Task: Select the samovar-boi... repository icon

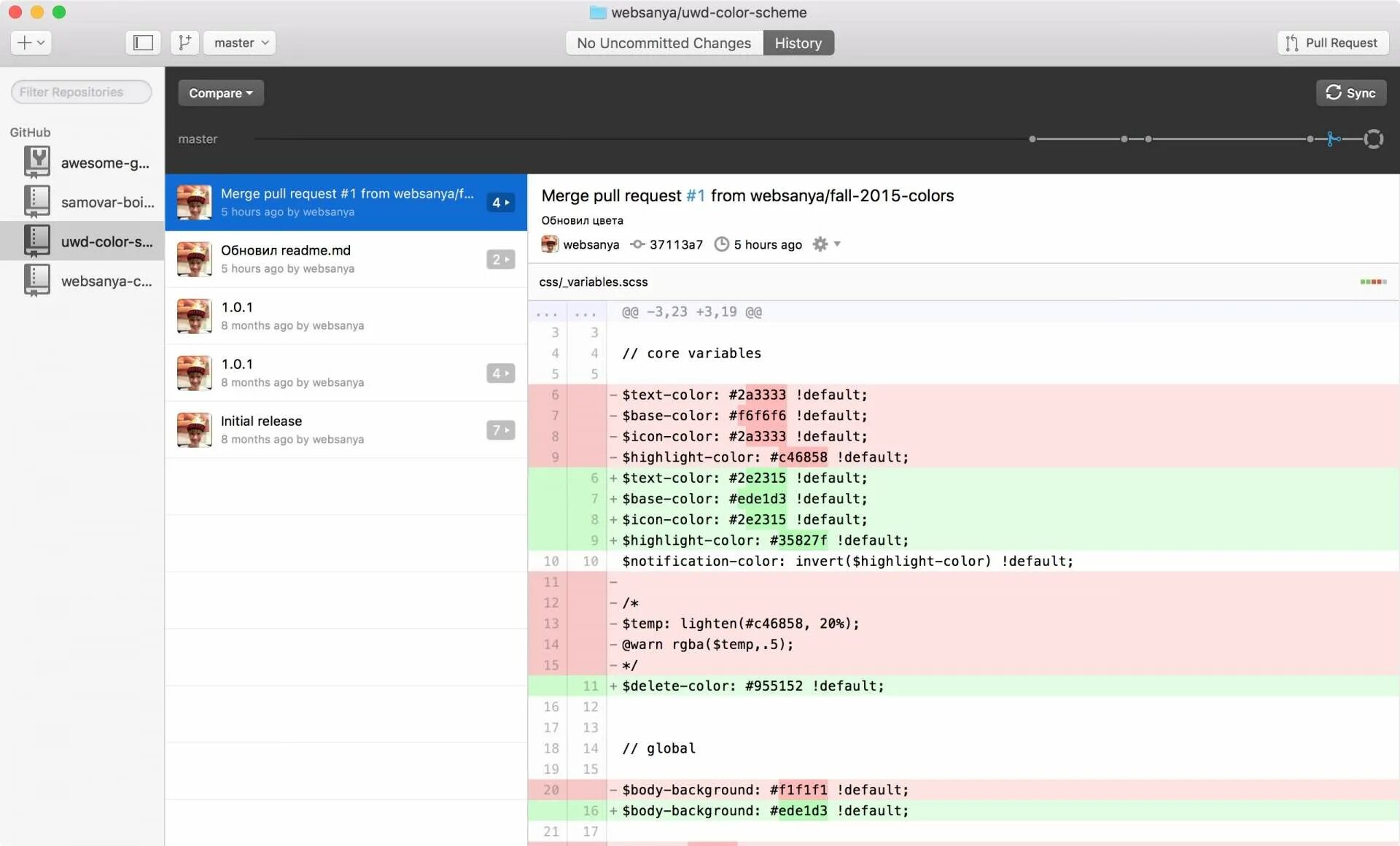Action: coord(36,201)
